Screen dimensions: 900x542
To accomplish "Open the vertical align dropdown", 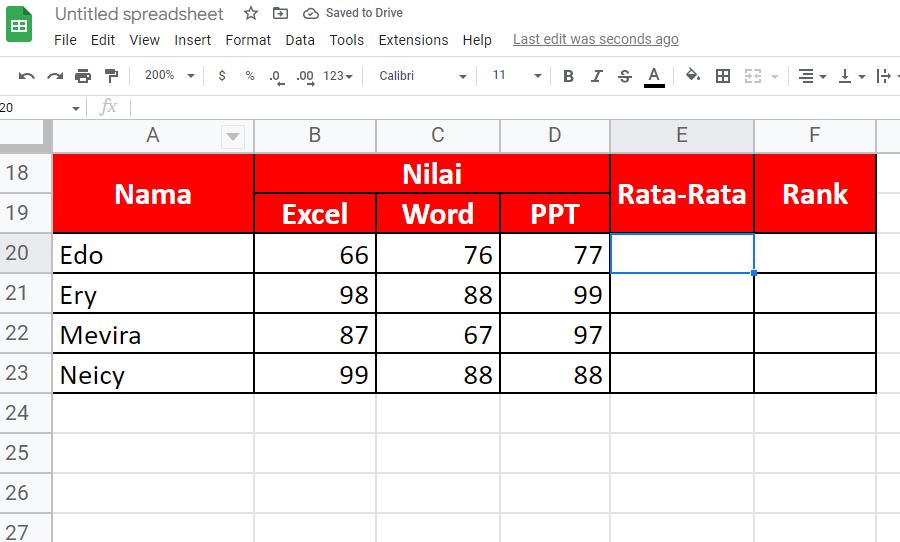I will click(852, 76).
